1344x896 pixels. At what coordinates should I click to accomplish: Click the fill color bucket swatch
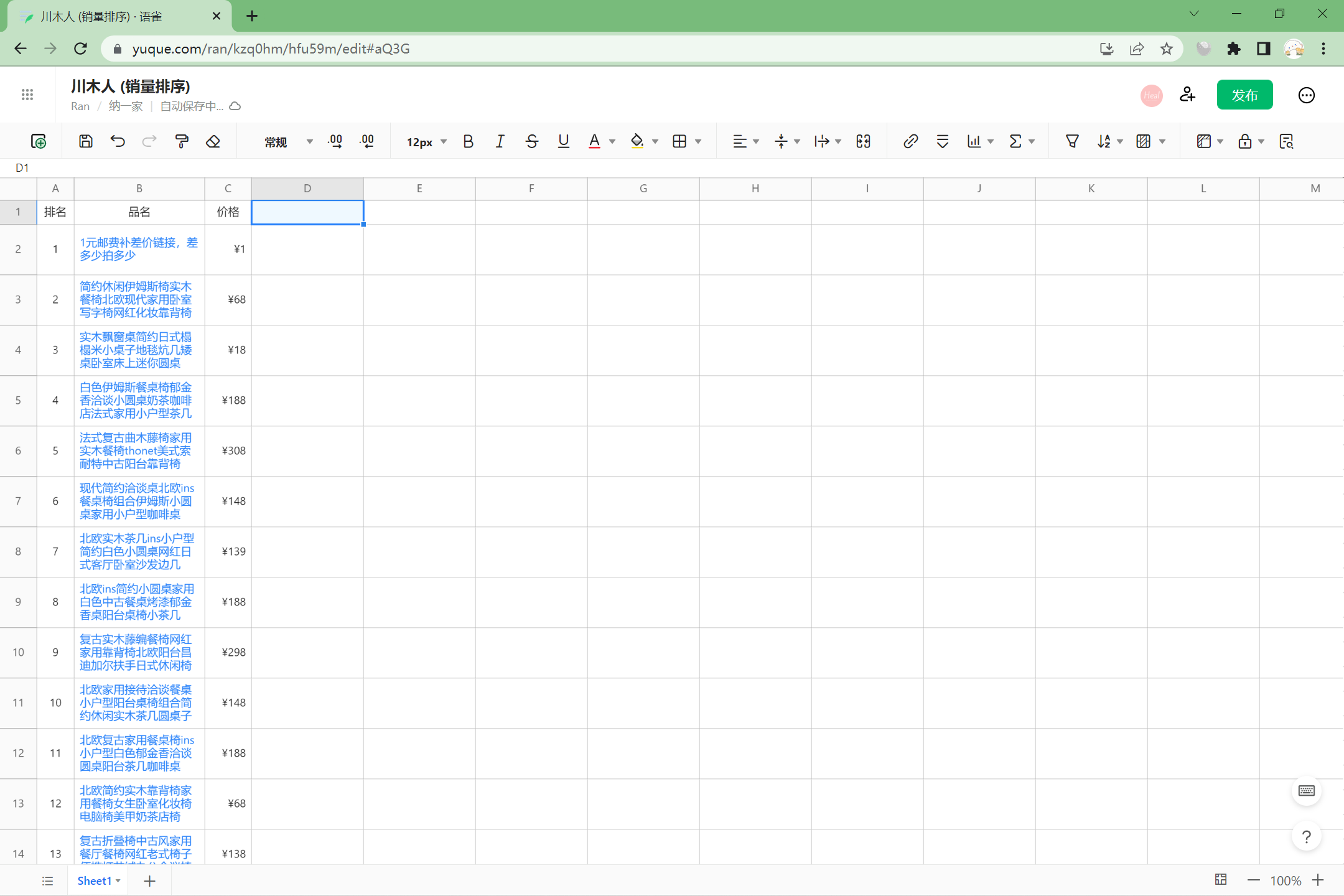[637, 141]
